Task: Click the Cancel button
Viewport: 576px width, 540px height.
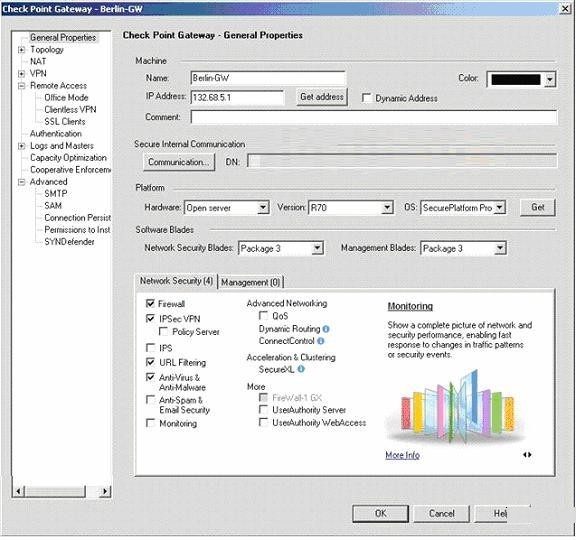Action: point(442,514)
